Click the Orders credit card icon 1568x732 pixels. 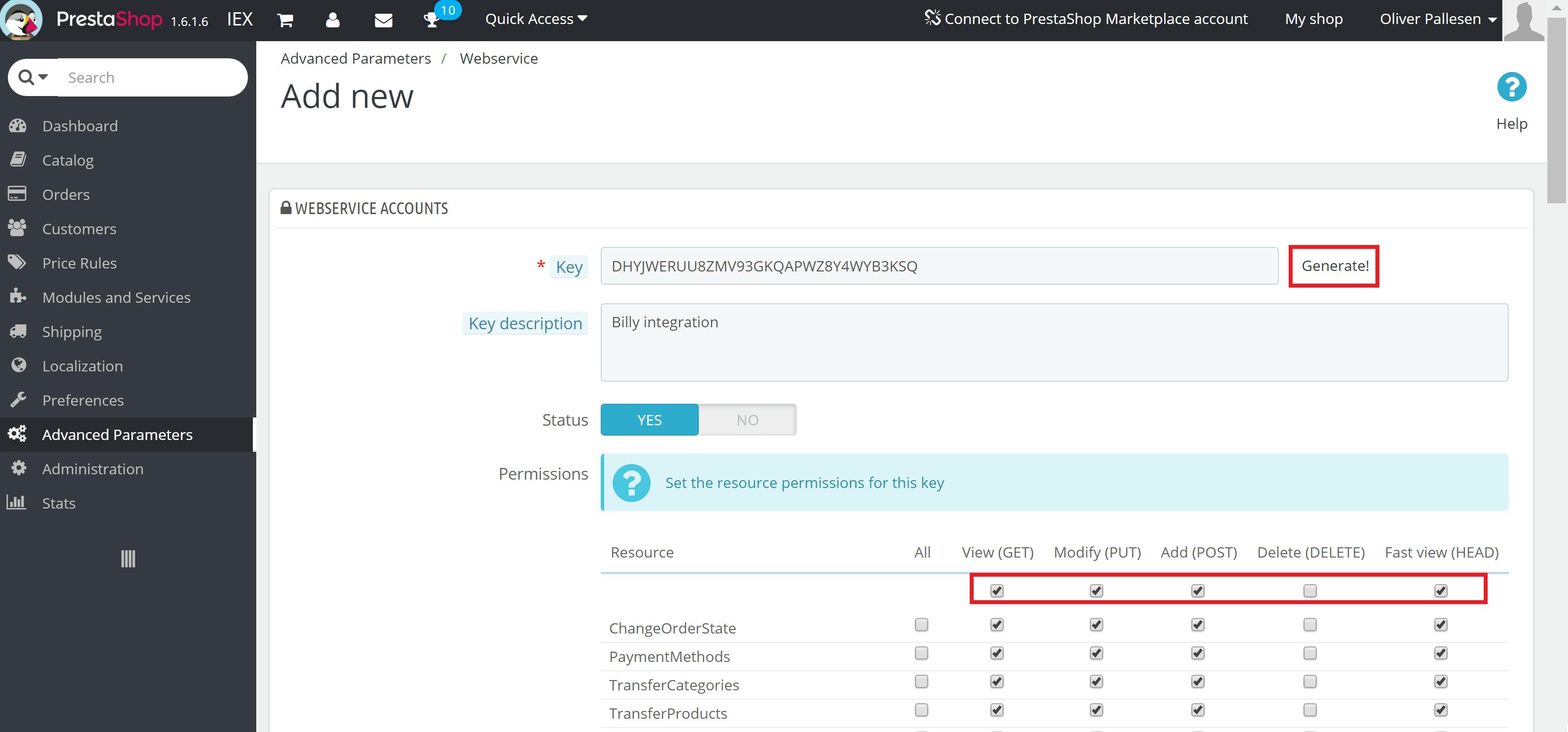click(x=17, y=194)
